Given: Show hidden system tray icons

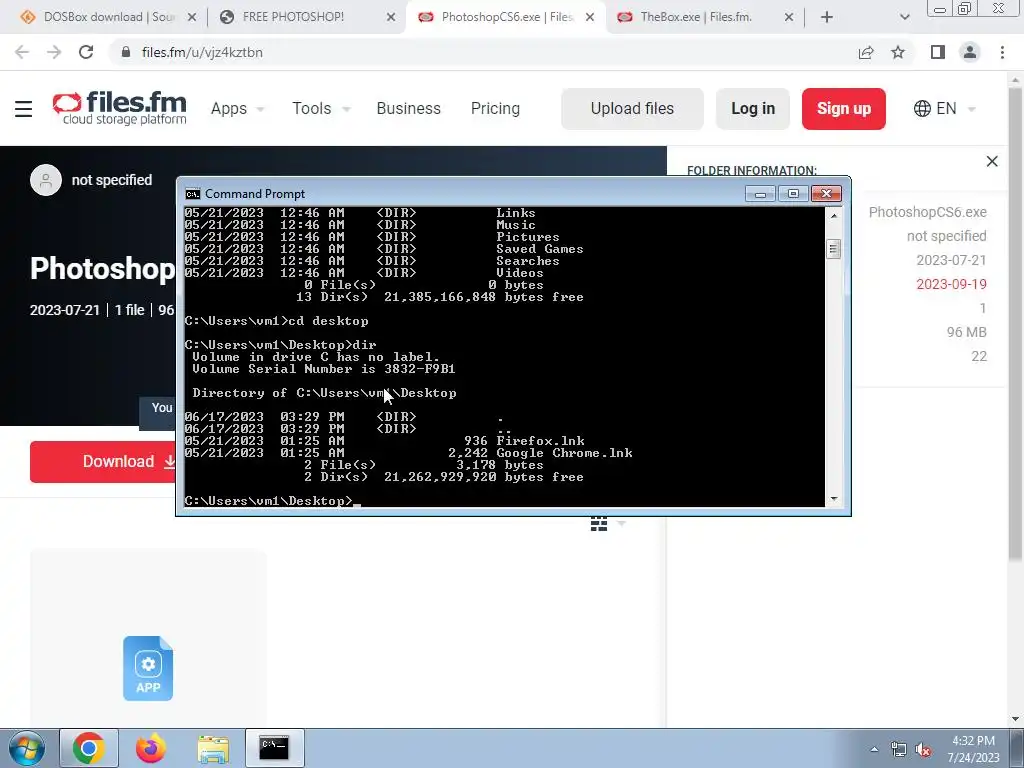Looking at the screenshot, I should pos(874,750).
